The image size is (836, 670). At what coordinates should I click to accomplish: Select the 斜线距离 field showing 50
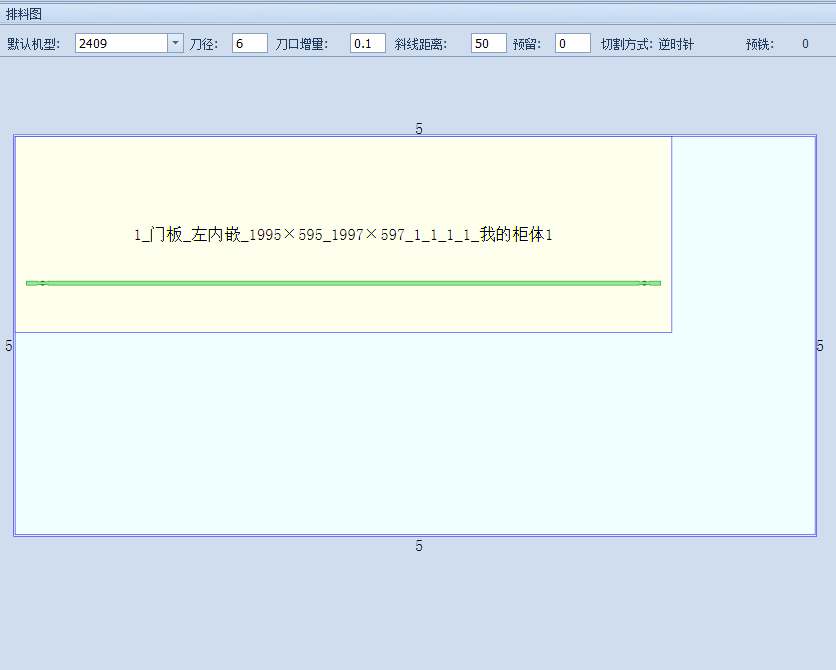[x=488, y=43]
